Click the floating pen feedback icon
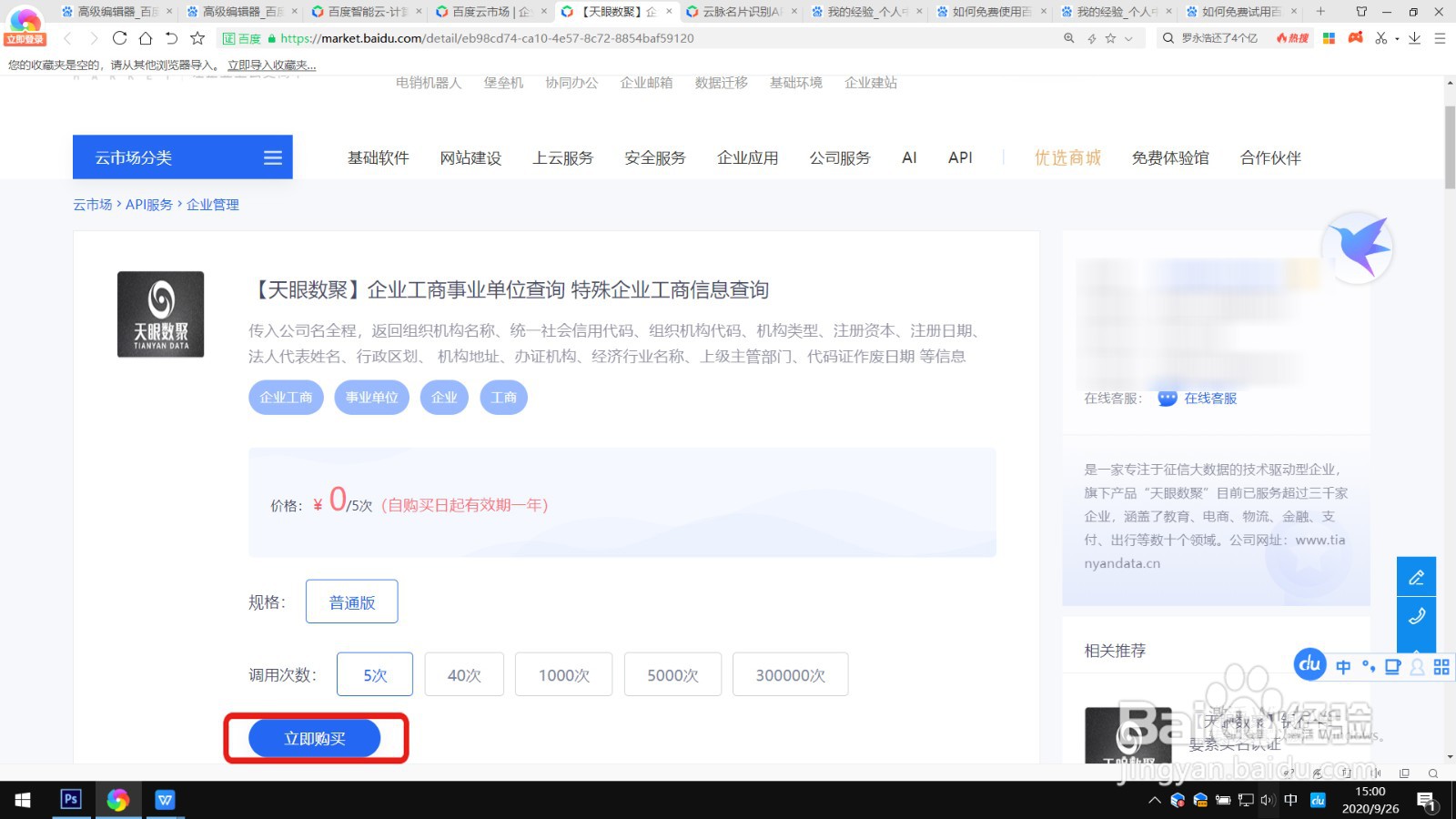The height and width of the screenshot is (819, 1456). point(1416,576)
